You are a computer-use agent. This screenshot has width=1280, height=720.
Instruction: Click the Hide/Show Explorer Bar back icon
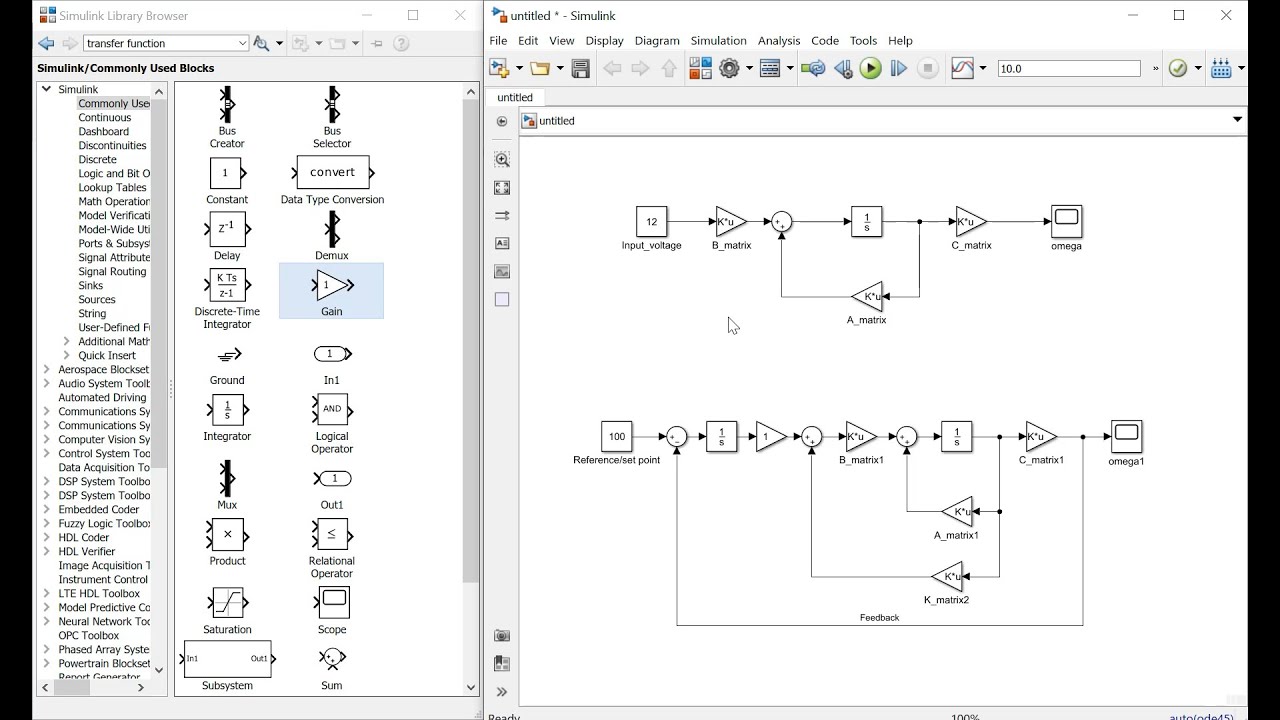tap(502, 121)
